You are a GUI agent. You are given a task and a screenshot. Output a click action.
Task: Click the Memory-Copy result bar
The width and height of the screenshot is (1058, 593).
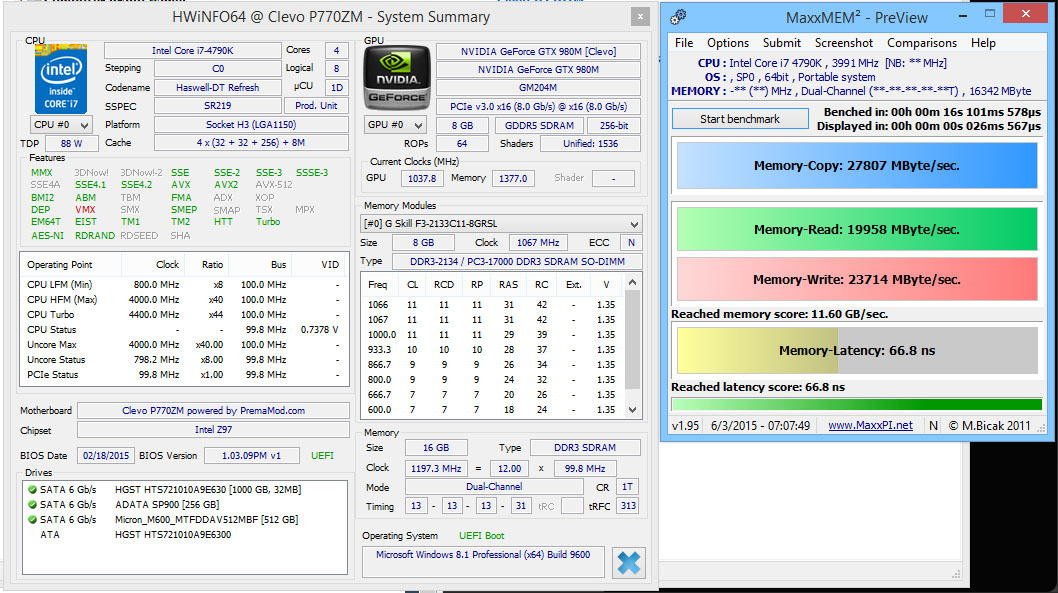point(857,165)
